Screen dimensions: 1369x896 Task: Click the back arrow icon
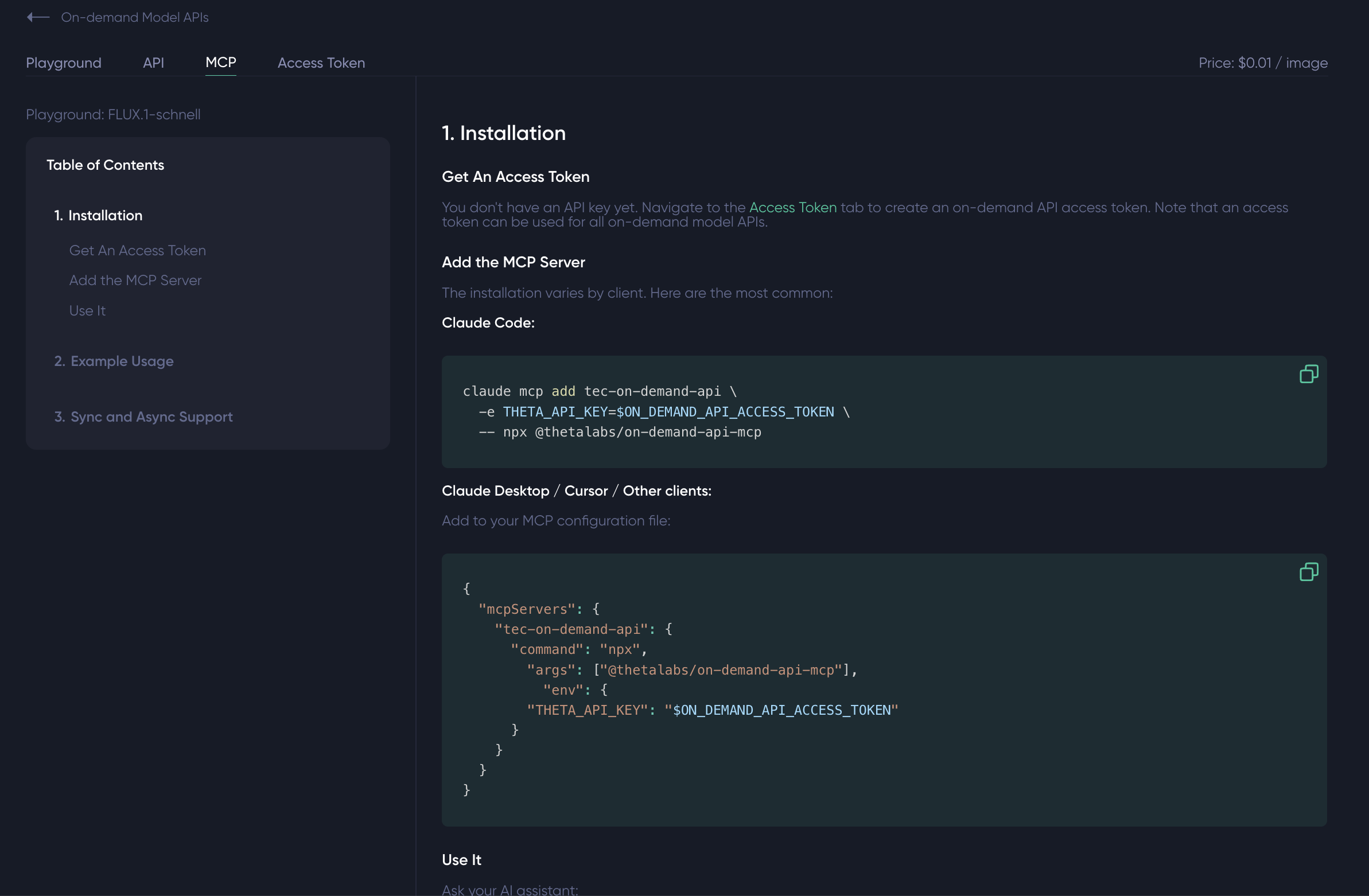point(38,17)
